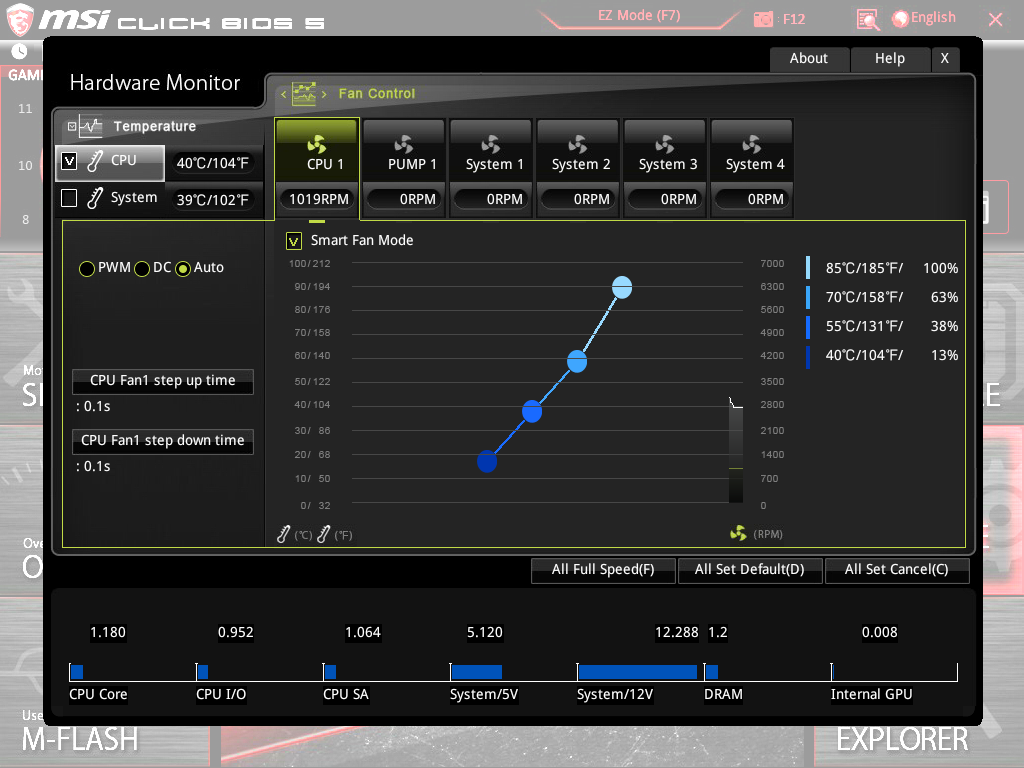Viewport: 1024px width, 768px height.
Task: Switch to the System 3 fan tab
Action: 665,168
